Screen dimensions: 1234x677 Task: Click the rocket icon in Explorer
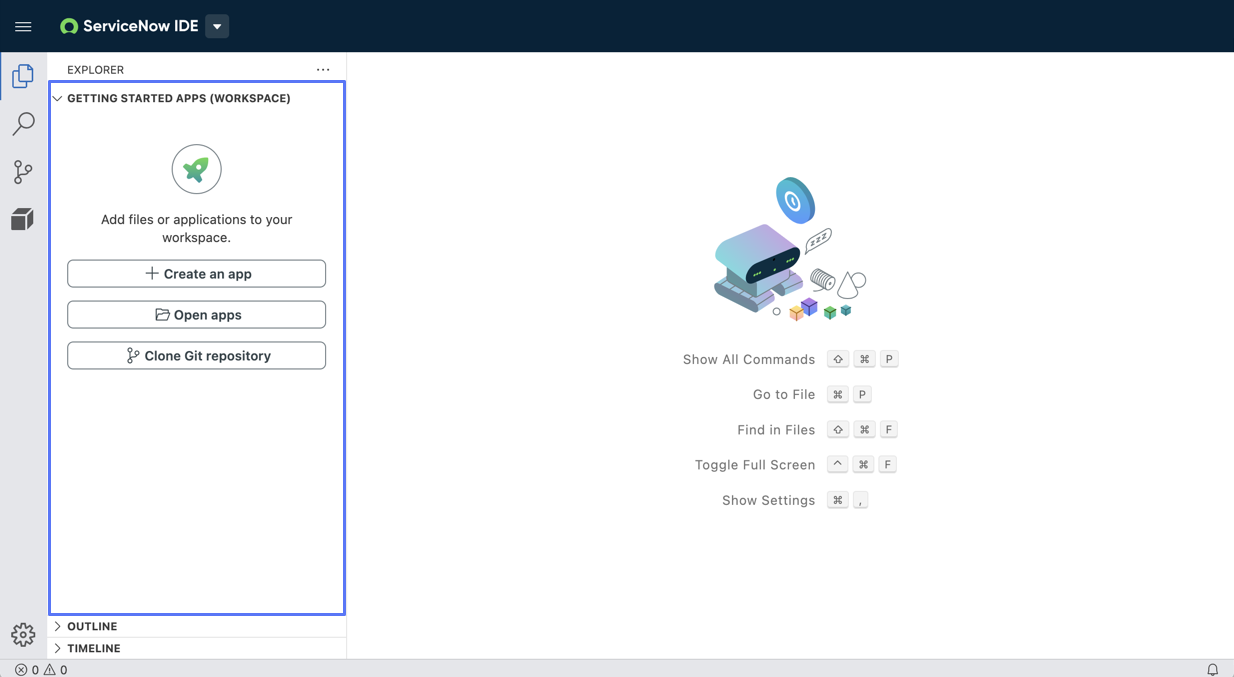[196, 169]
